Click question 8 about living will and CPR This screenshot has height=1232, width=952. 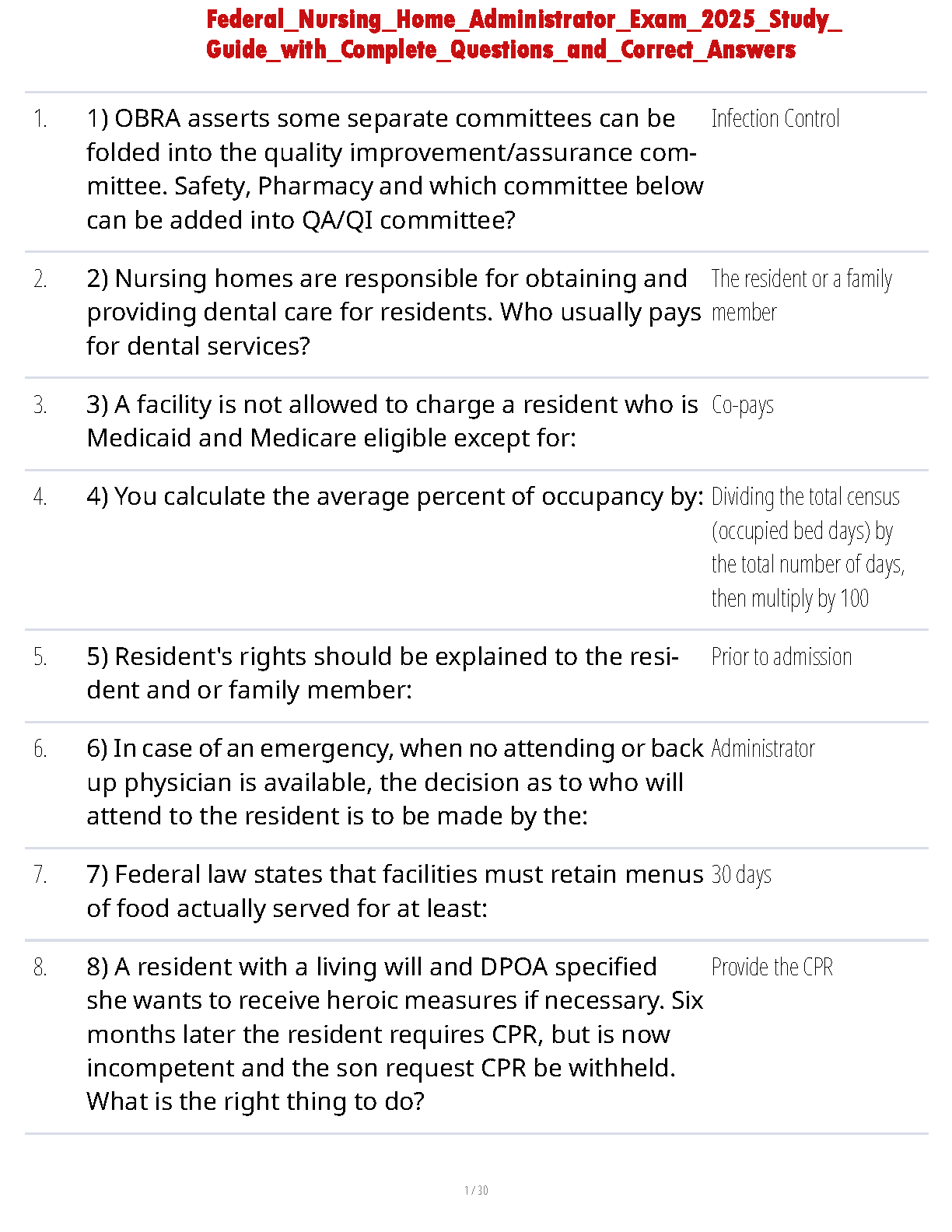point(394,1034)
